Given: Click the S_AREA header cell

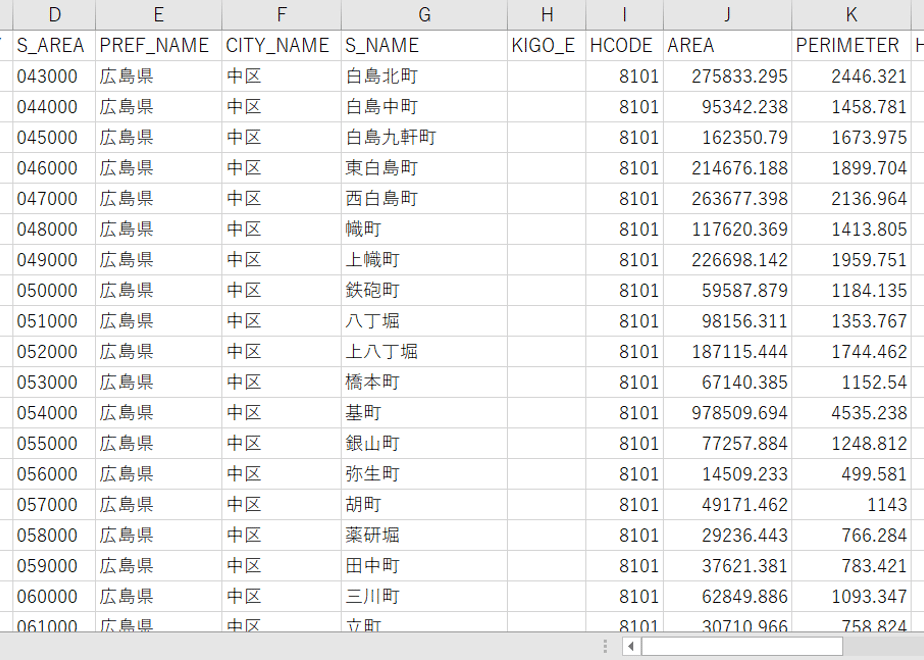Looking at the screenshot, I should 54,45.
